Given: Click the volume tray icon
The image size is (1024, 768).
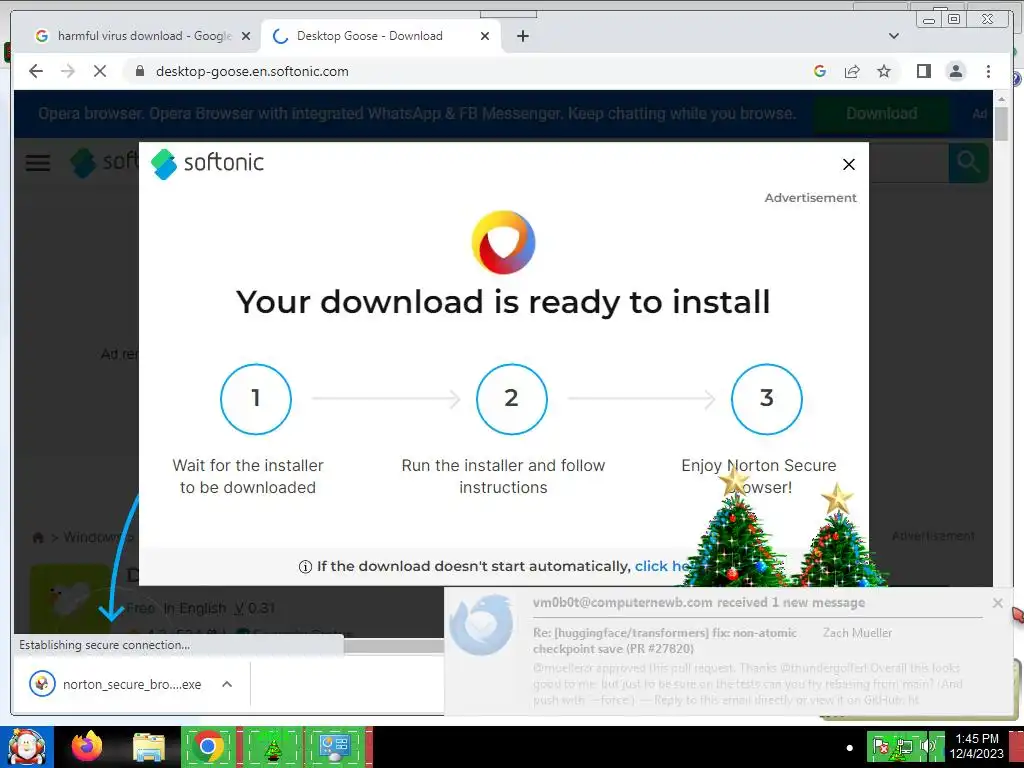Looking at the screenshot, I should tap(927, 746).
